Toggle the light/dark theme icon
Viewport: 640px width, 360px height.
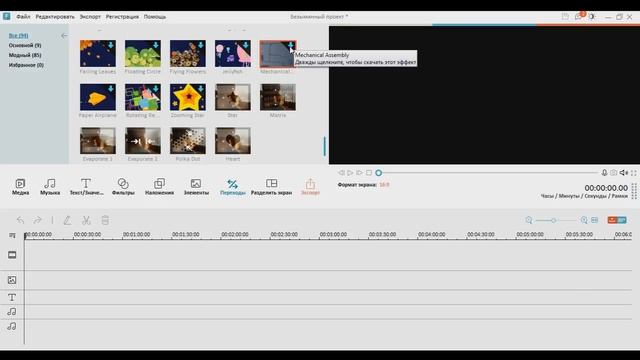click(592, 16)
